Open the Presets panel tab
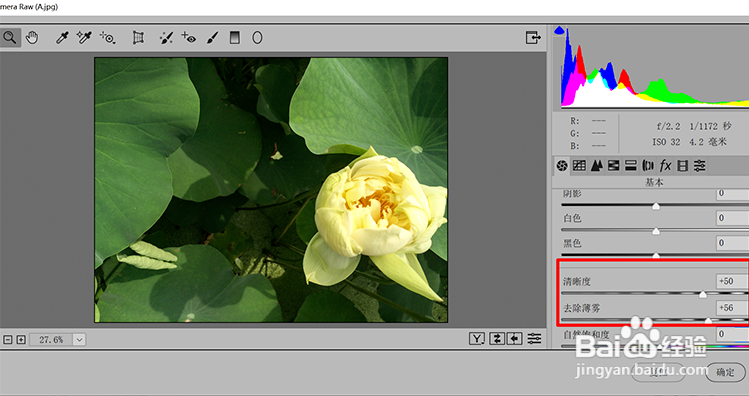The width and height of the screenshot is (749, 396). tap(699, 166)
